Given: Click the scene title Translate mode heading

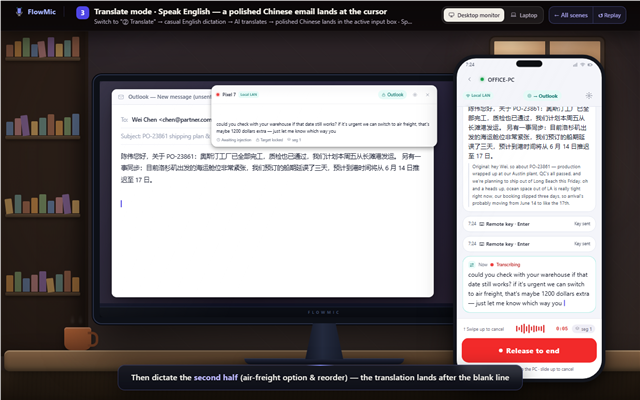Looking at the screenshot, I should click(240, 11).
